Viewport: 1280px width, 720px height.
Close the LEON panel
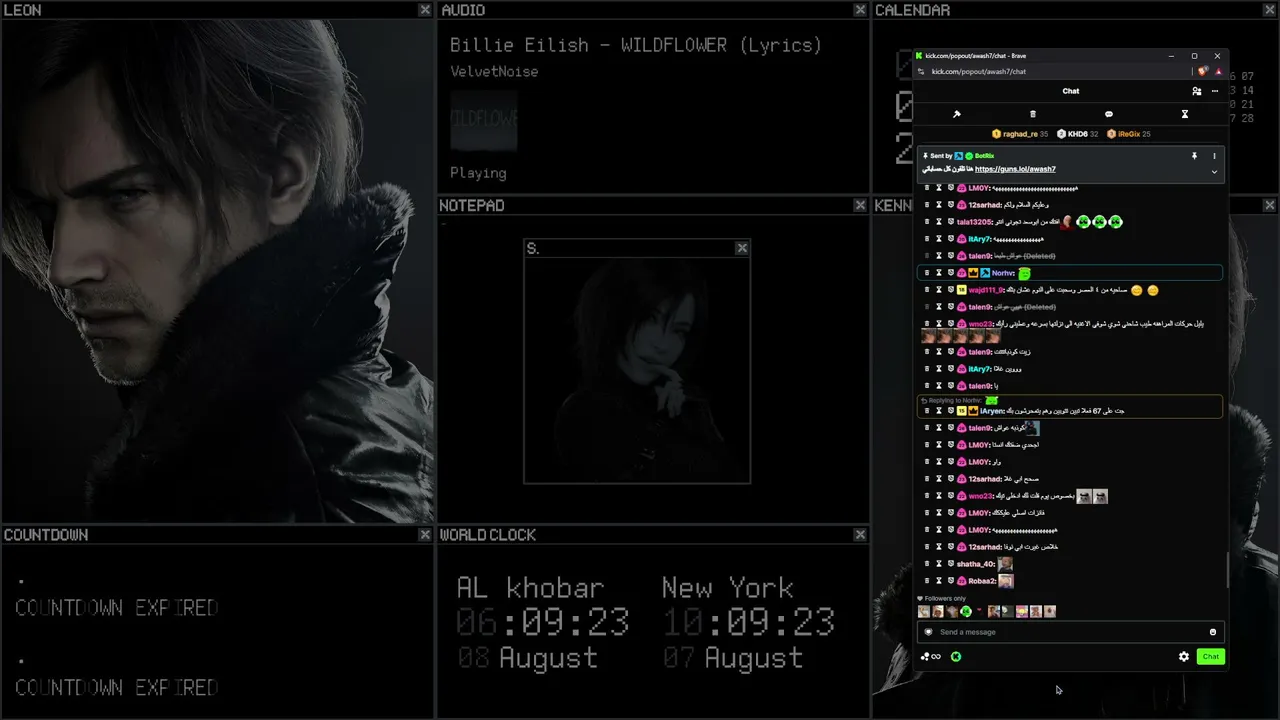pyautogui.click(x=425, y=10)
